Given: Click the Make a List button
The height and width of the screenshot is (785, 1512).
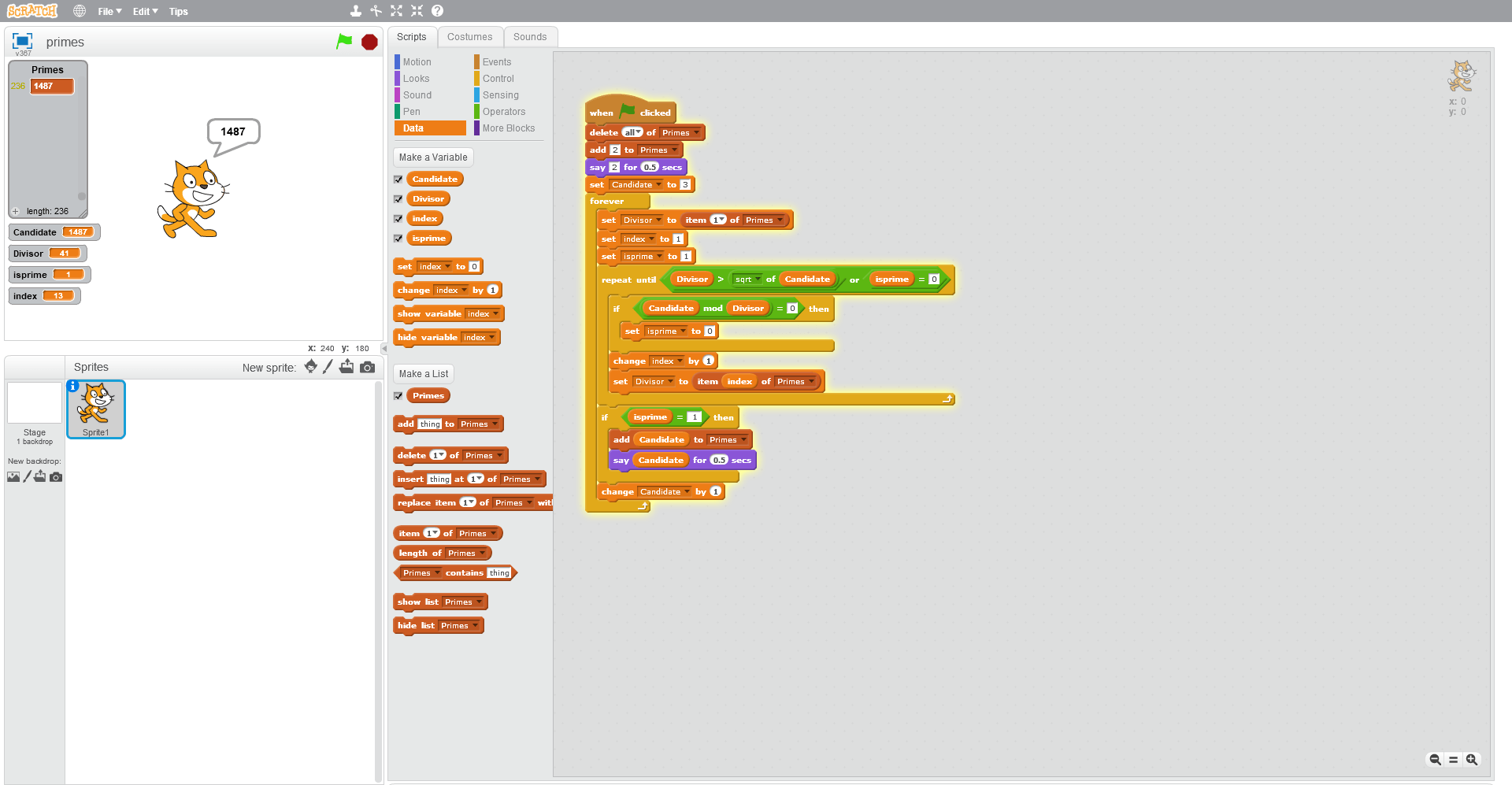Looking at the screenshot, I should click(423, 373).
